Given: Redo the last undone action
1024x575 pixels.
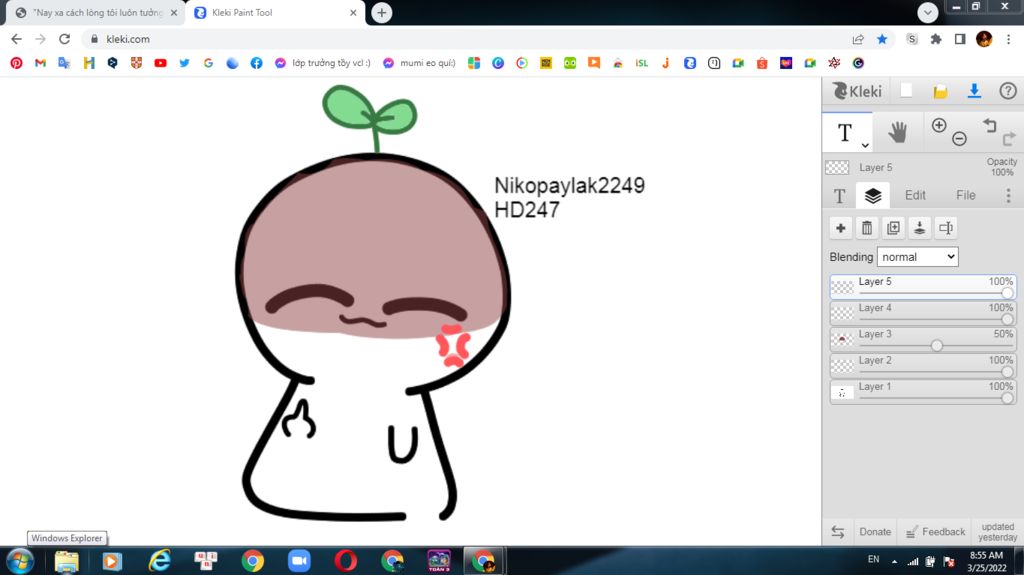Looking at the screenshot, I should click(1009, 139).
